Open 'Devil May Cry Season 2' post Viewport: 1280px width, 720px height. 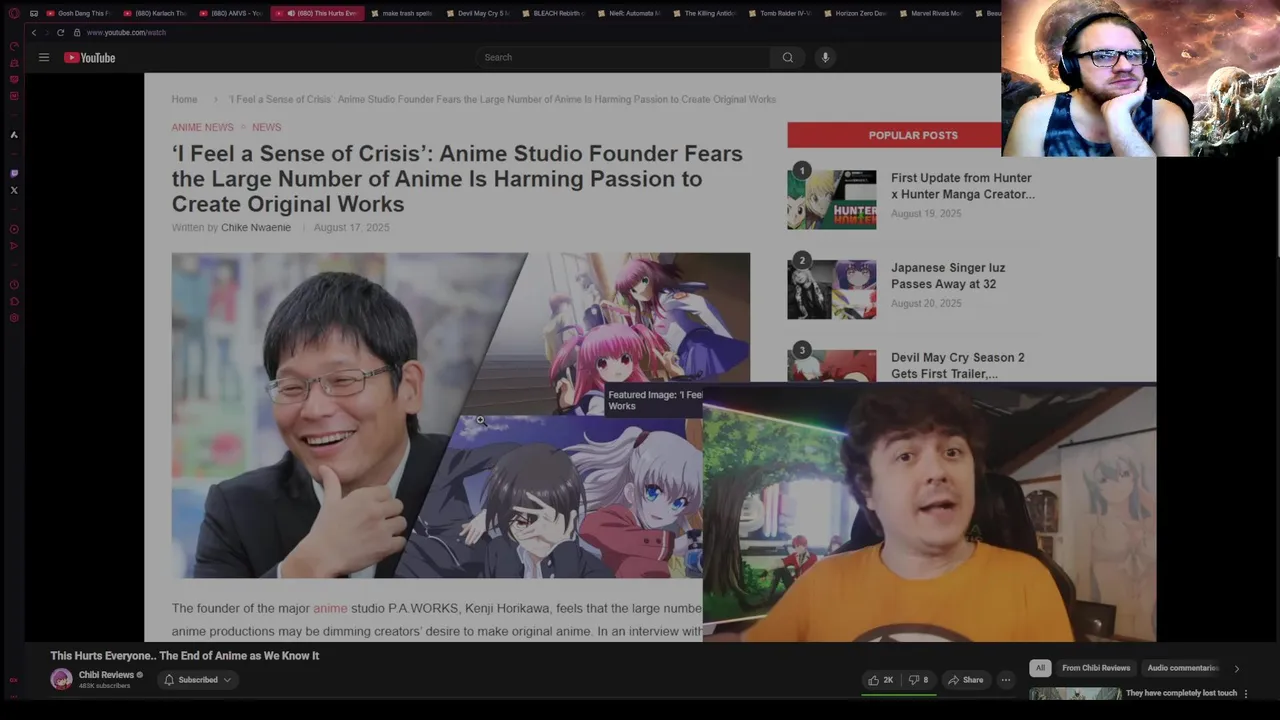pyautogui.click(x=958, y=365)
